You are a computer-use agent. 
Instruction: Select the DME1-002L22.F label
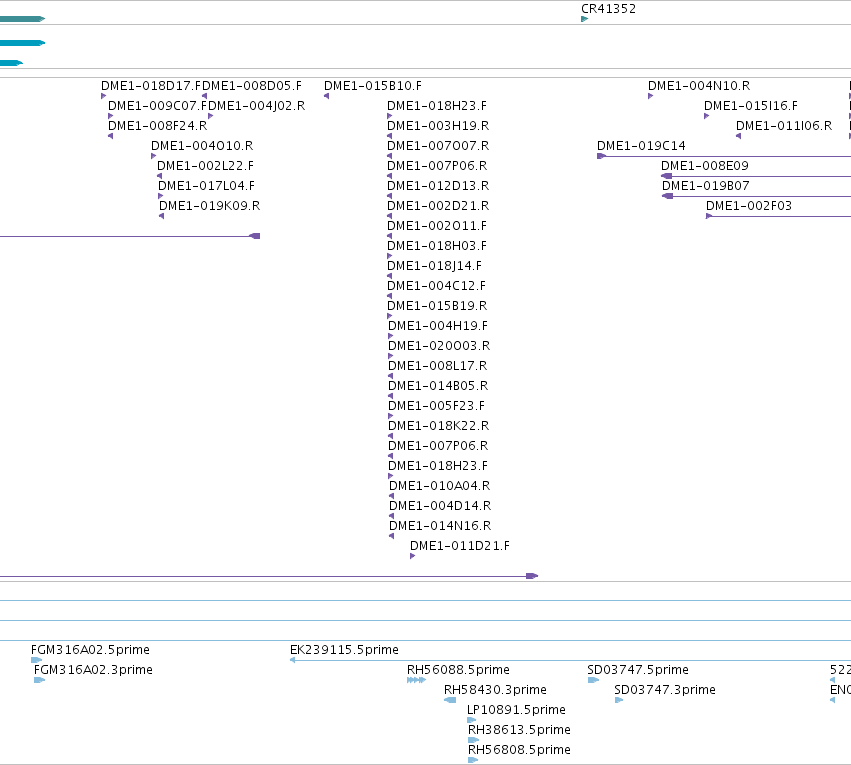click(205, 166)
